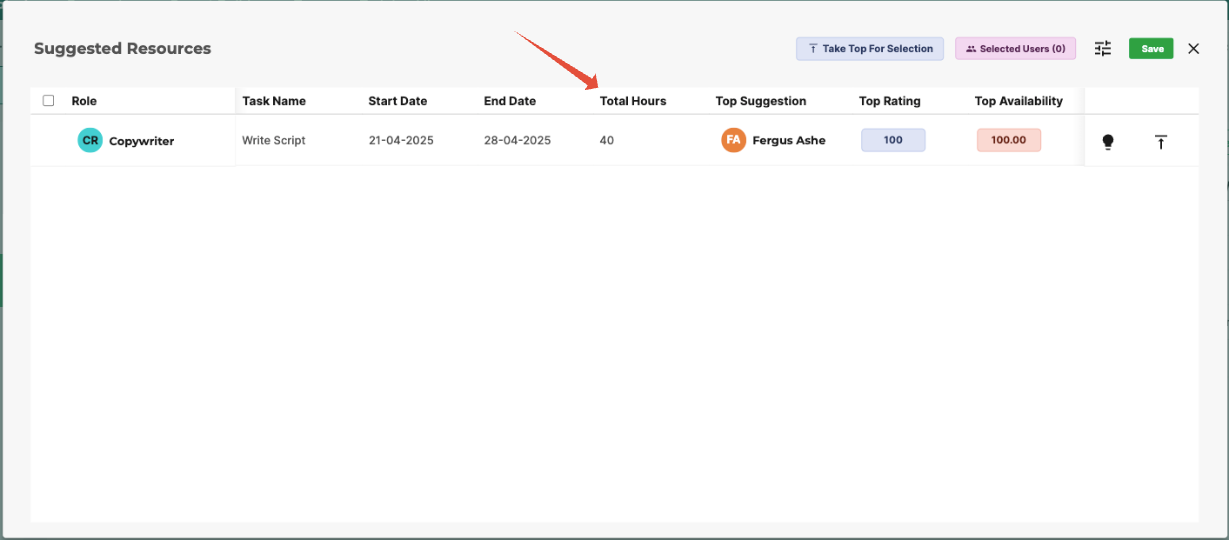This screenshot has width=1229, height=540.
Task: Select the Copywriter role name
Action: point(141,141)
